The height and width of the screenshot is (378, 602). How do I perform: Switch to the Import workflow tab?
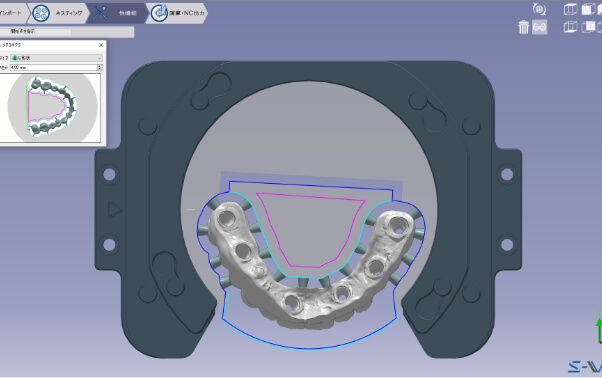13,13
